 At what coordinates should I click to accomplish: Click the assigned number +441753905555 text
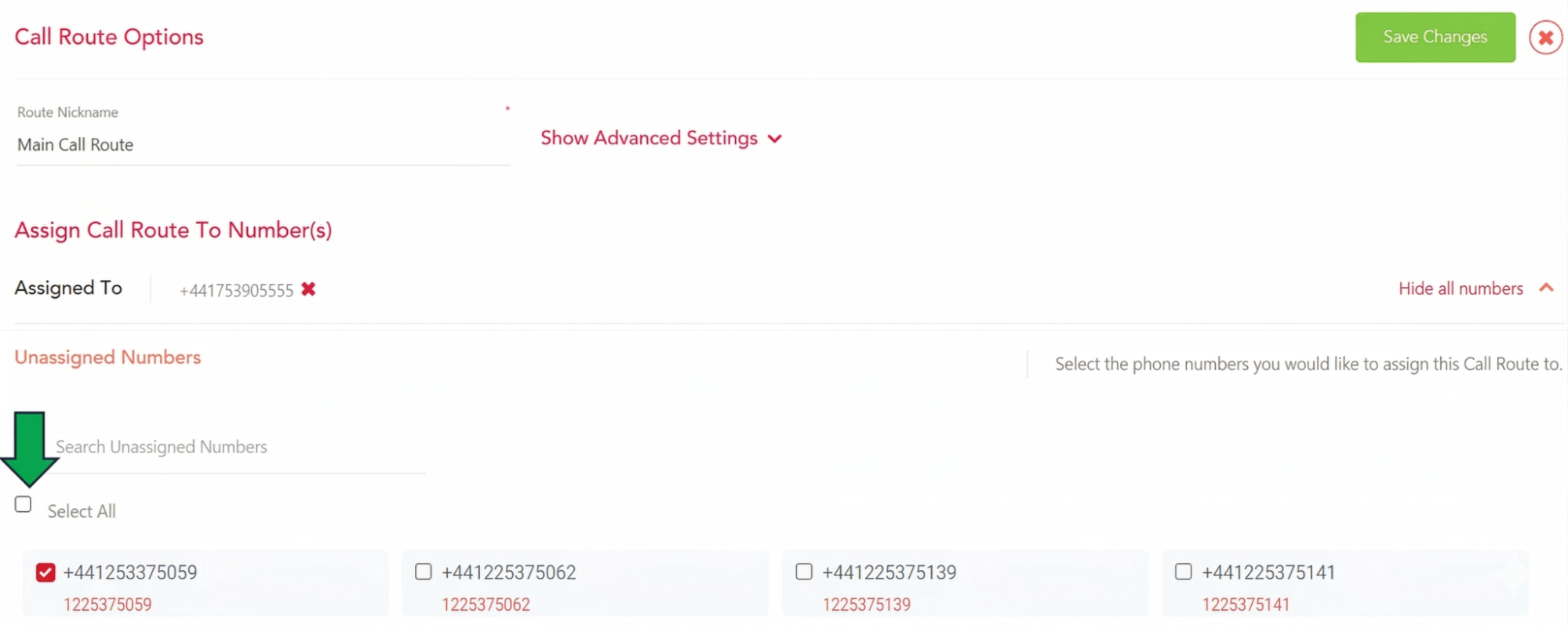pos(236,291)
